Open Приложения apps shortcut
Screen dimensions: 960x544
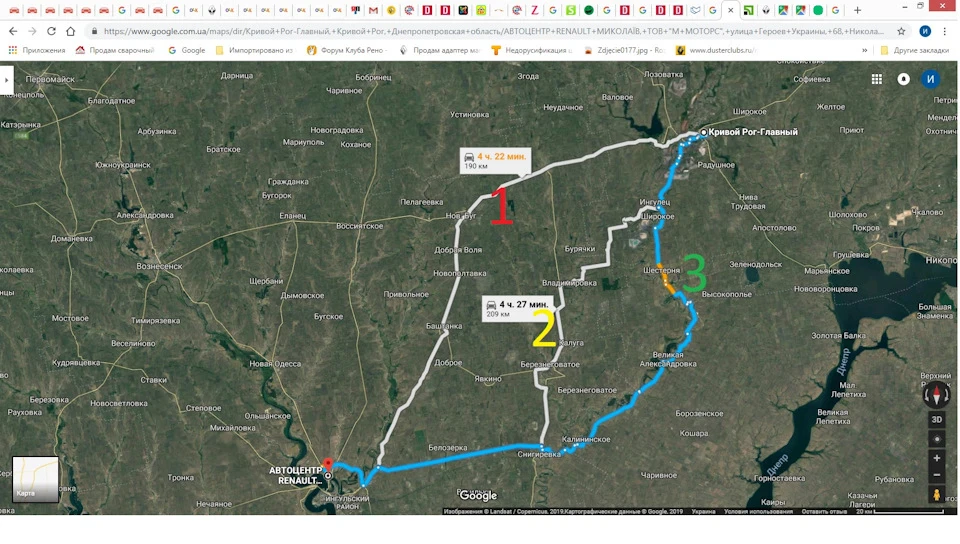coord(37,50)
